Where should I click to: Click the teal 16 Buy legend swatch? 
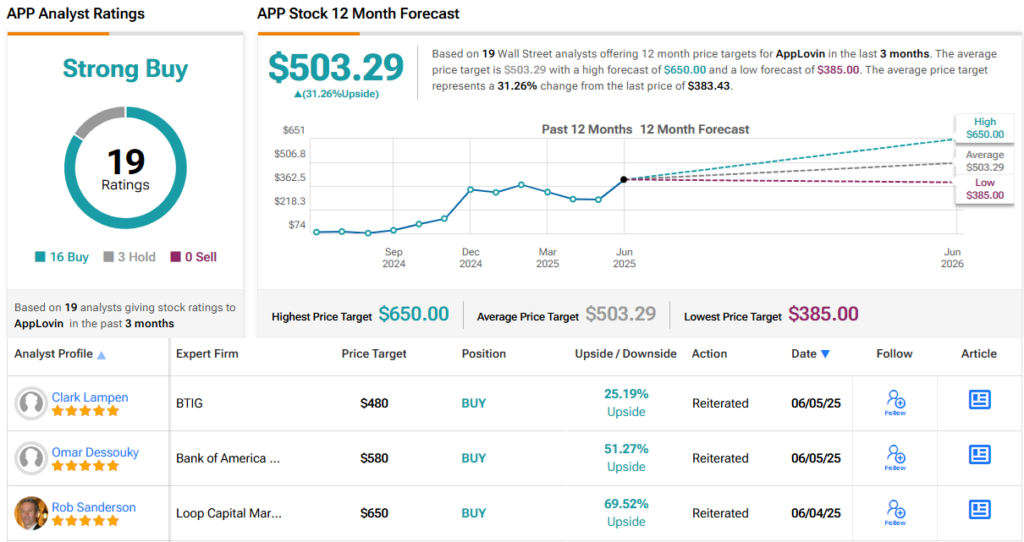click(40, 257)
